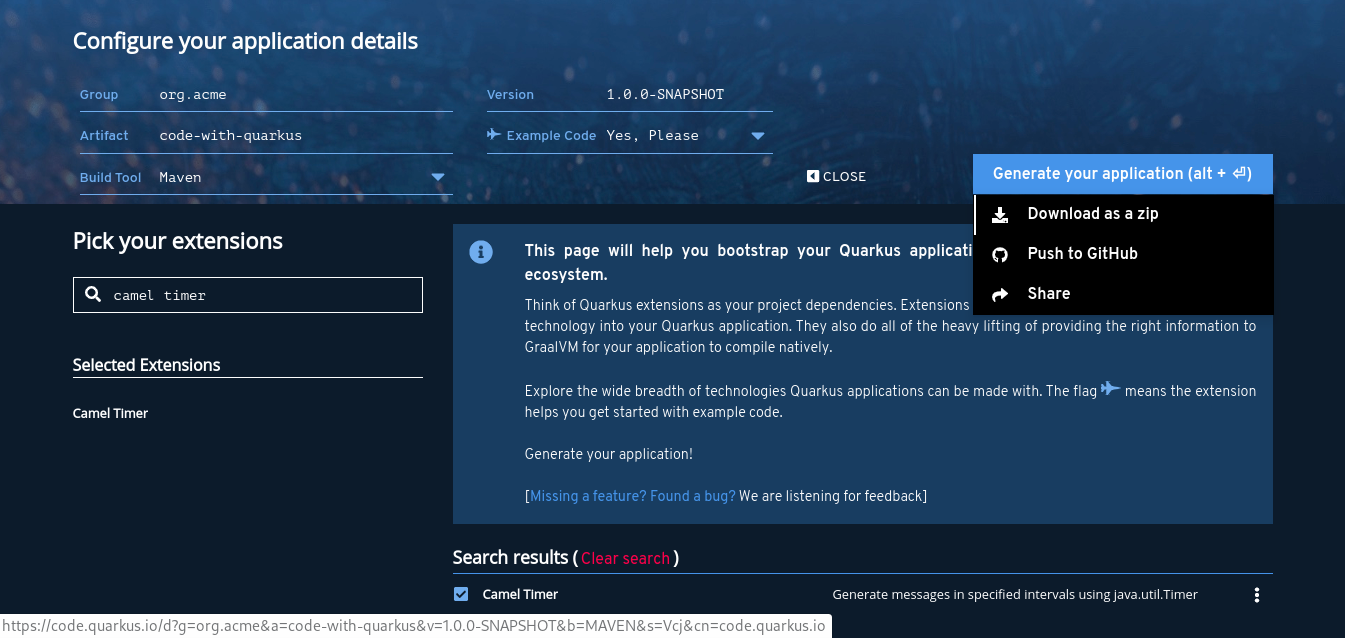1345x638 pixels.
Task: Click the blue info circle icon
Action: tap(481, 252)
